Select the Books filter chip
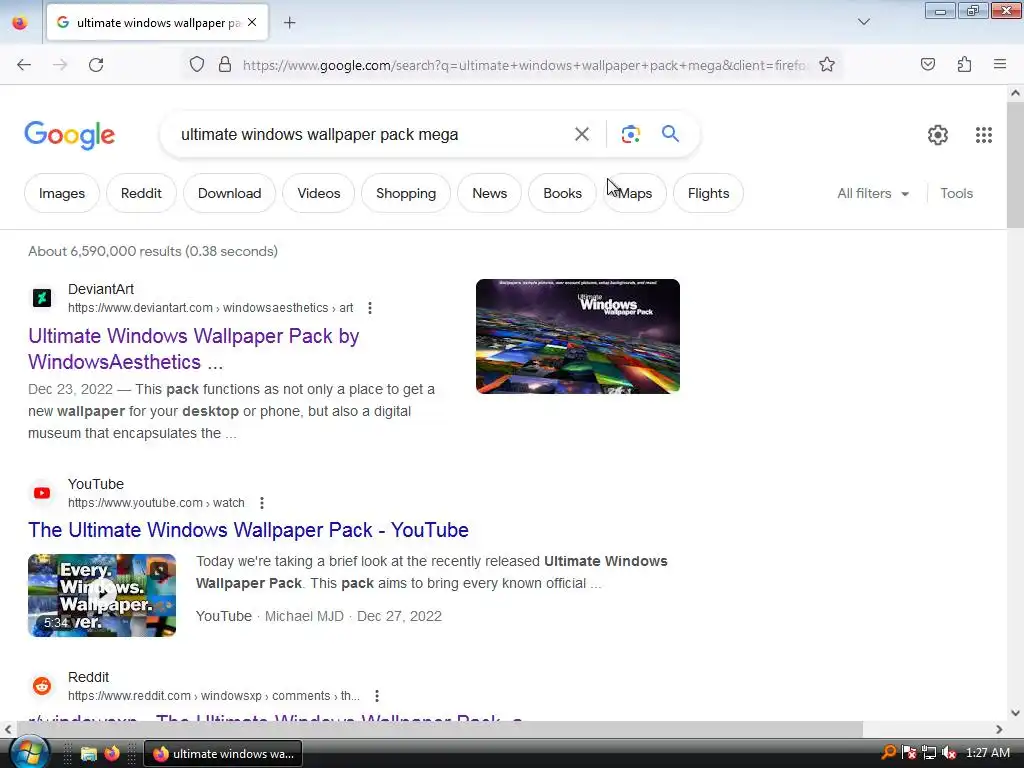 tap(562, 193)
